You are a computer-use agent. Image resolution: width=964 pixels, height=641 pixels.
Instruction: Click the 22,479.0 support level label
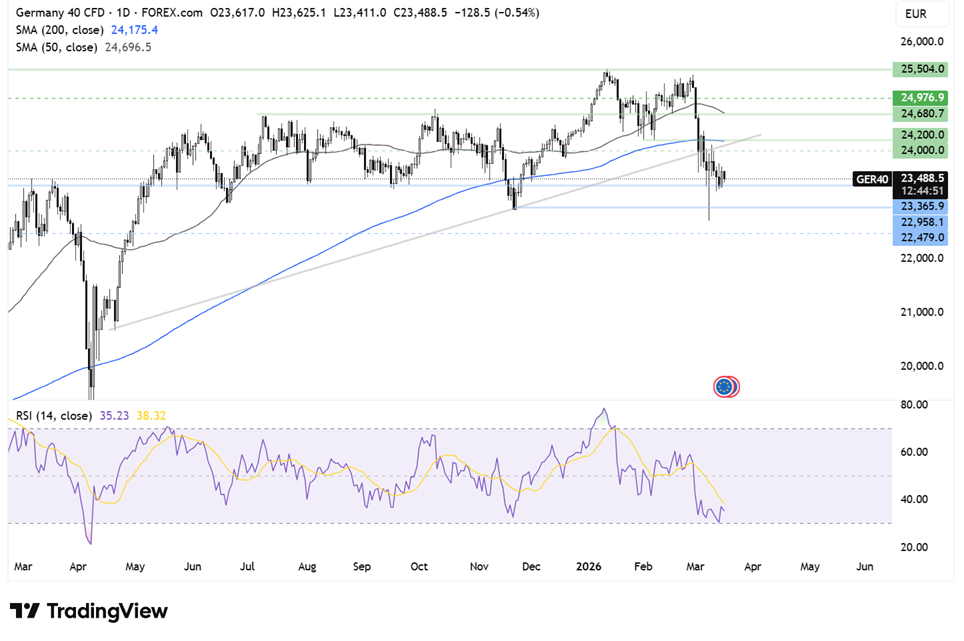(x=921, y=237)
